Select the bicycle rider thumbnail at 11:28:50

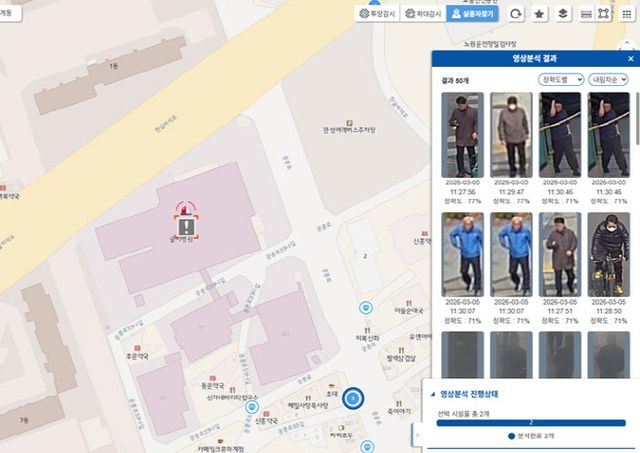(x=608, y=254)
